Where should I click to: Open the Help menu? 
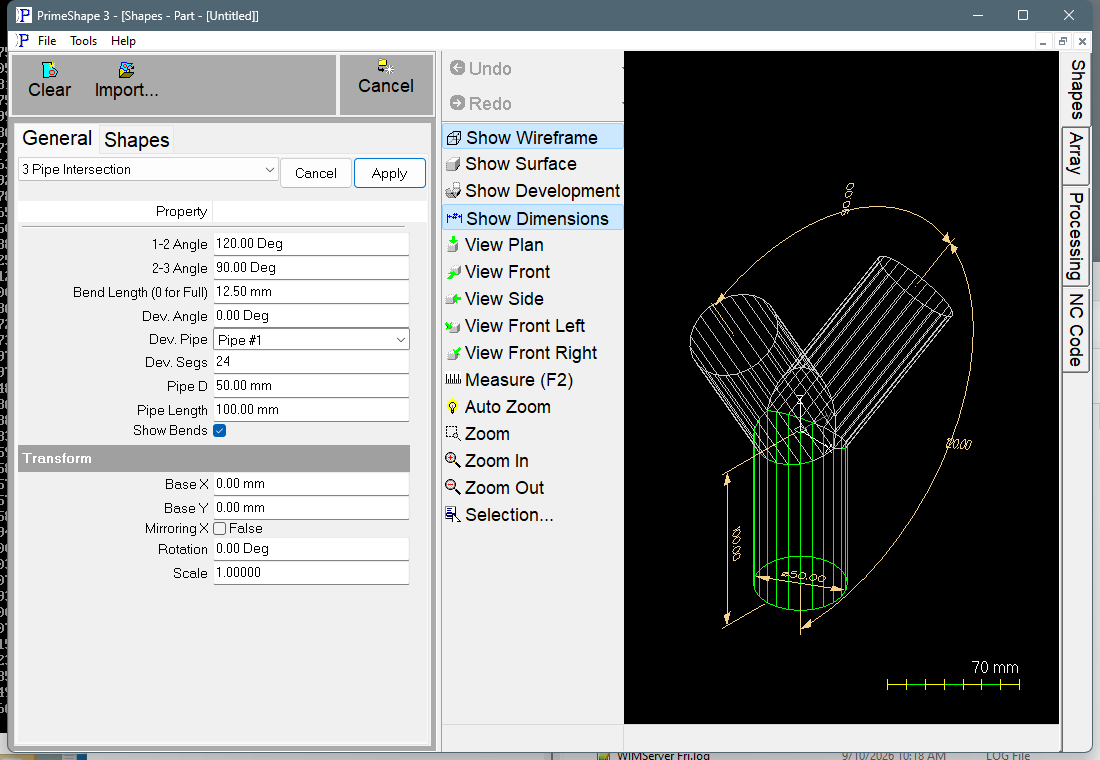coord(123,41)
